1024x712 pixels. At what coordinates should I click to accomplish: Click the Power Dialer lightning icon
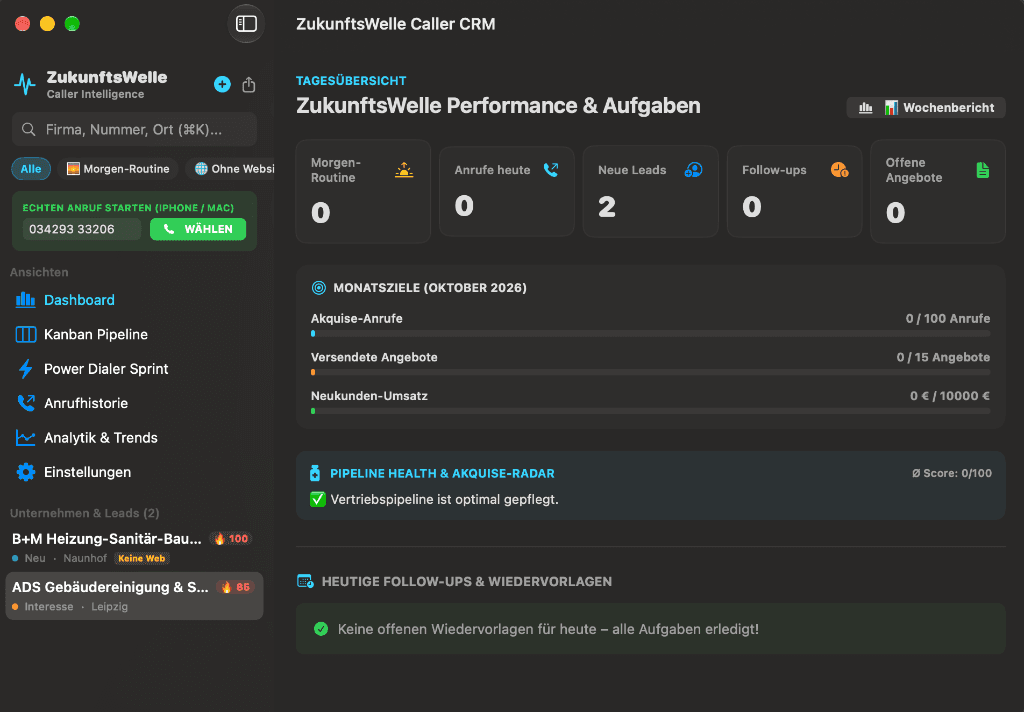(x=25, y=369)
